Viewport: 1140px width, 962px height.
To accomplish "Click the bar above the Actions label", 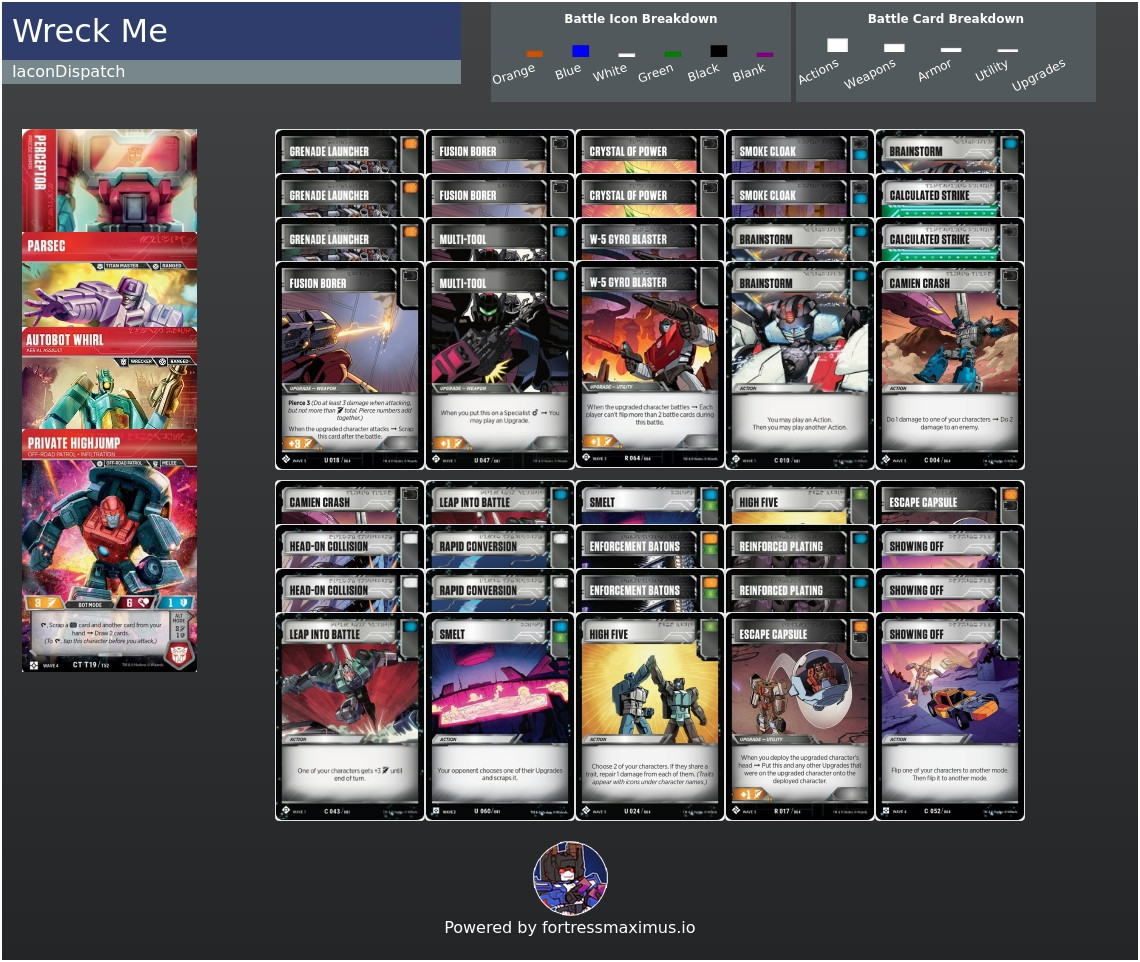I will point(838,45).
